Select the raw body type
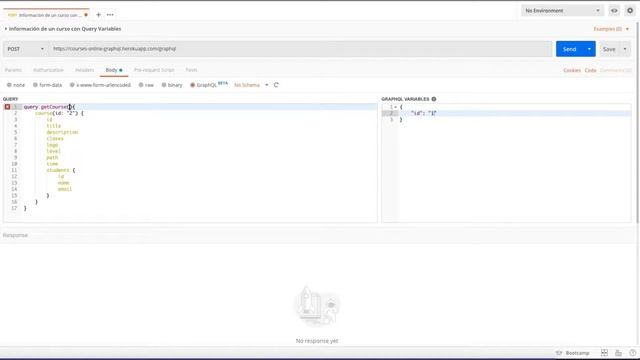Screen dimensions: 640x360 (x=146, y=85)
